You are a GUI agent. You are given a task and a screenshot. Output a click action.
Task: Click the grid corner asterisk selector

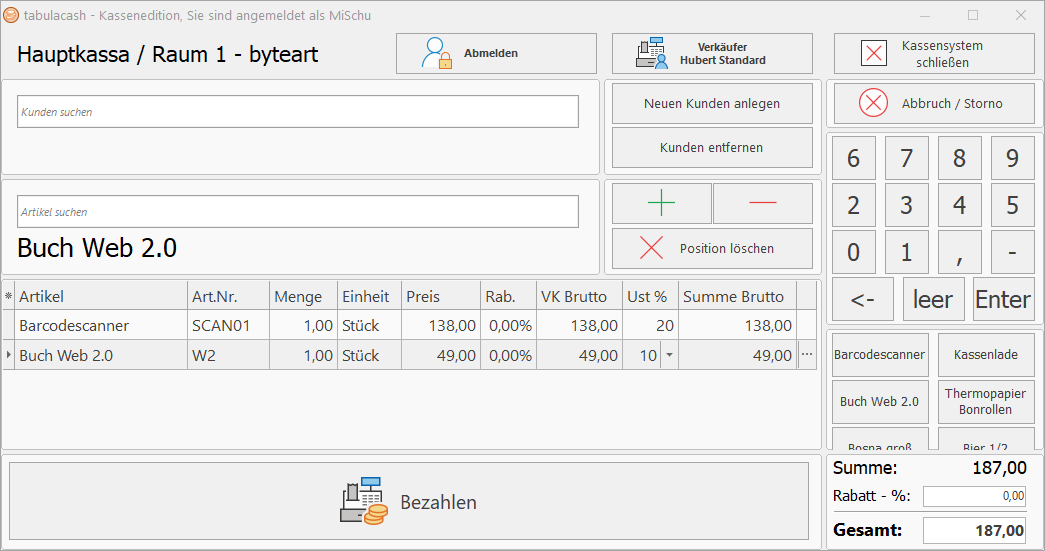pyautogui.click(x=9, y=296)
